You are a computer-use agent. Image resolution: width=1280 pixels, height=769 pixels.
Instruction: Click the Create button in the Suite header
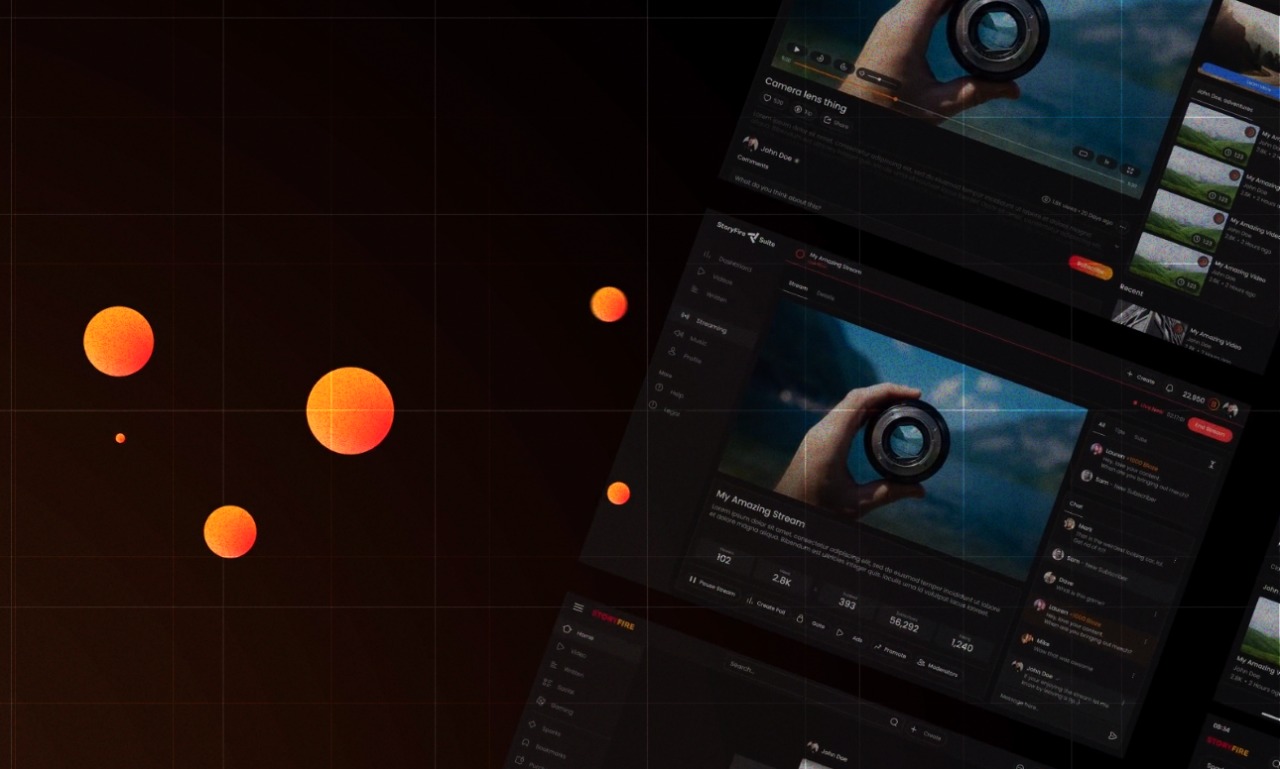[x=1142, y=378]
